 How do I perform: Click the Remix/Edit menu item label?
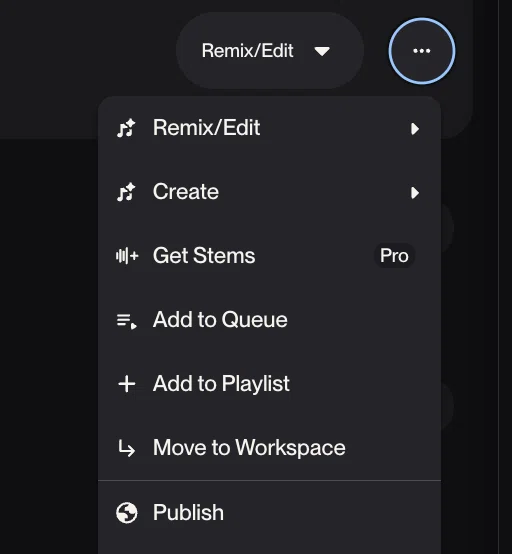(206, 128)
